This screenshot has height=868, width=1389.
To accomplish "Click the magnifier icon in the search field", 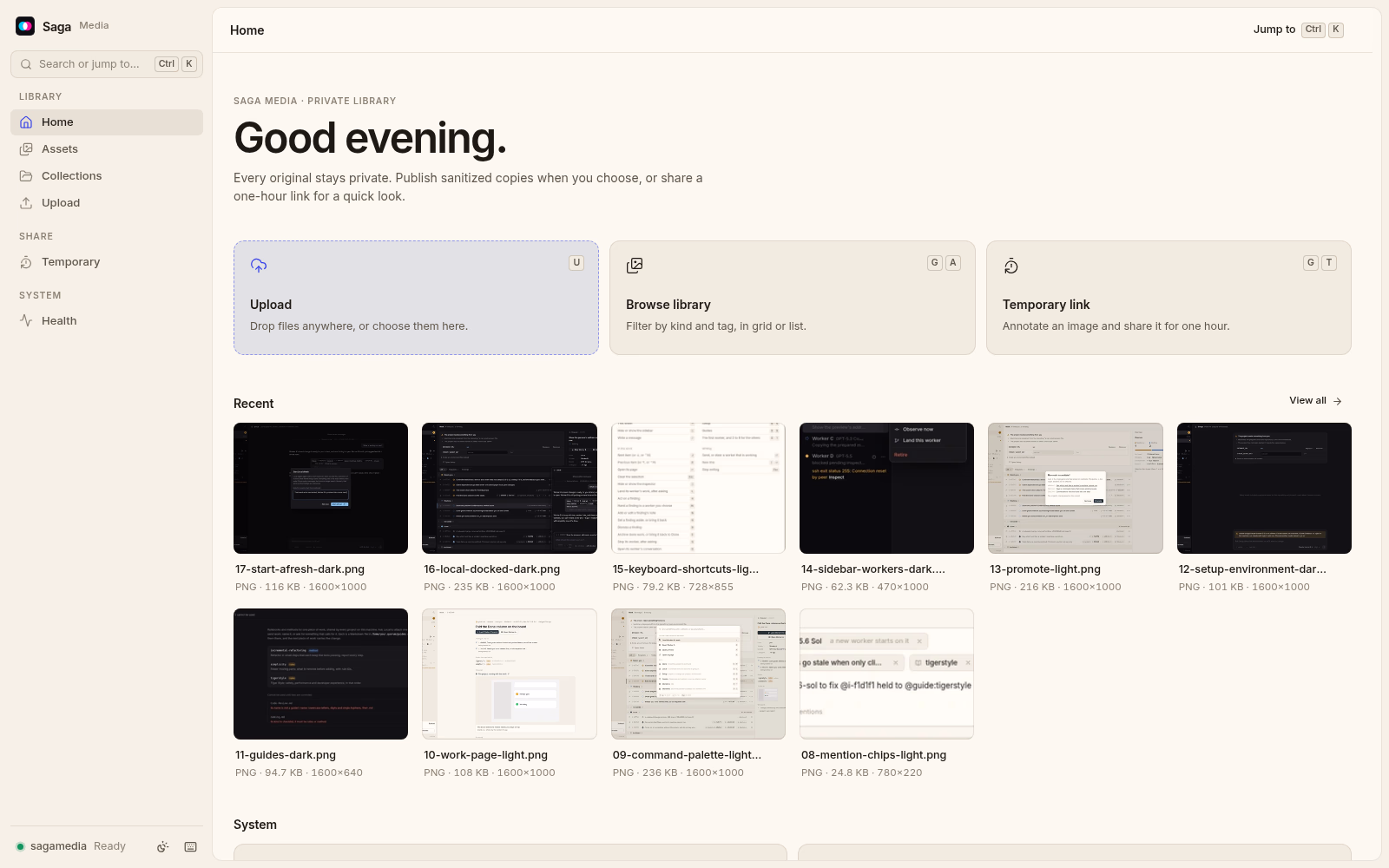I will (x=26, y=64).
